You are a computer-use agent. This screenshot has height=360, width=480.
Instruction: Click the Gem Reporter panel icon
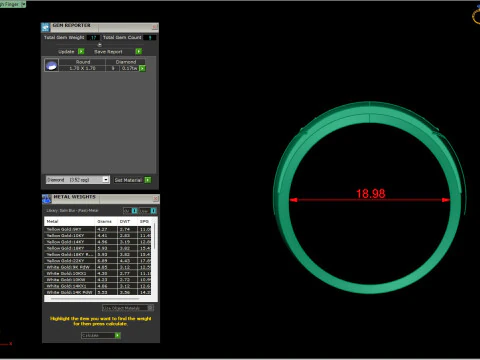(45, 27)
